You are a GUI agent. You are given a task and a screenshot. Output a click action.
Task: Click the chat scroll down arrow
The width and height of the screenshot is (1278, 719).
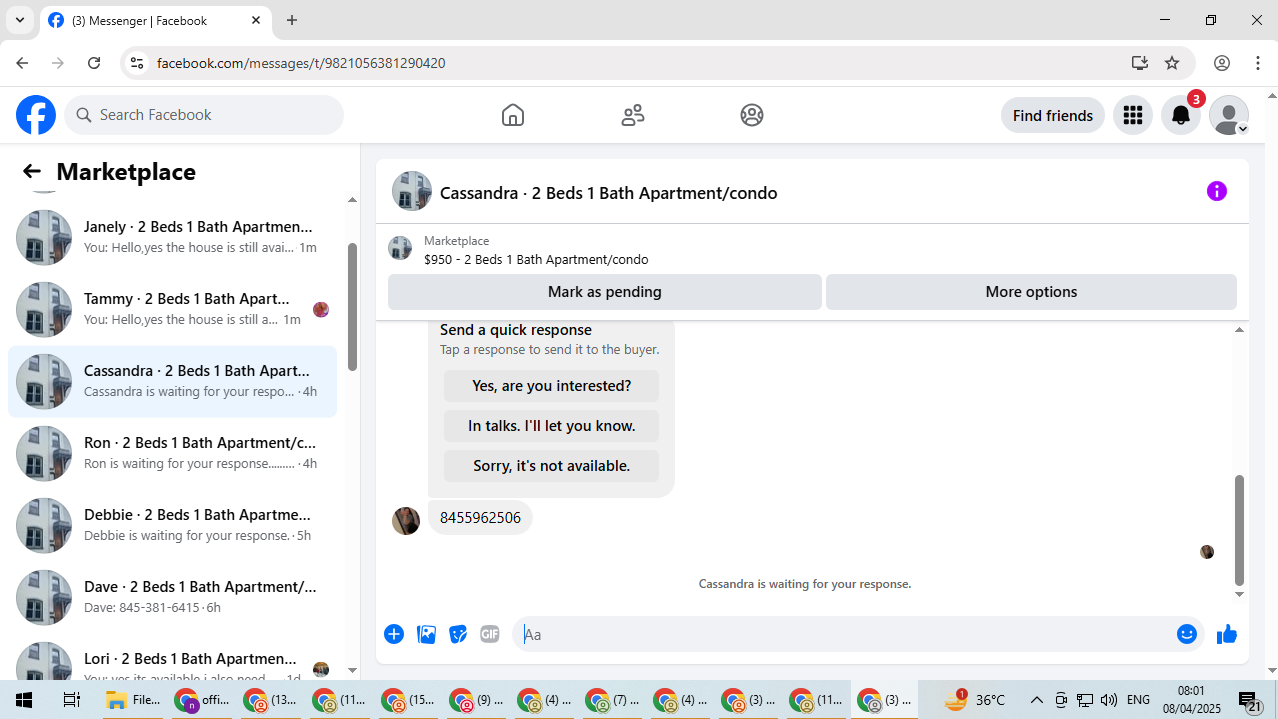(x=1239, y=594)
